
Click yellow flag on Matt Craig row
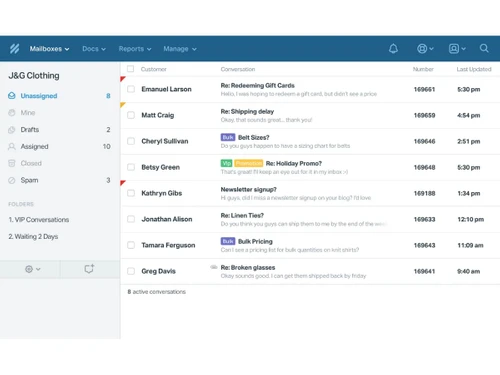point(123,105)
